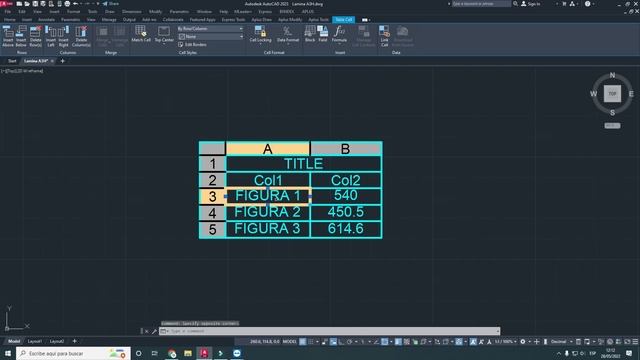Open the Decimal units dropdown in status bar
640x360 pixels.
(x=561, y=342)
